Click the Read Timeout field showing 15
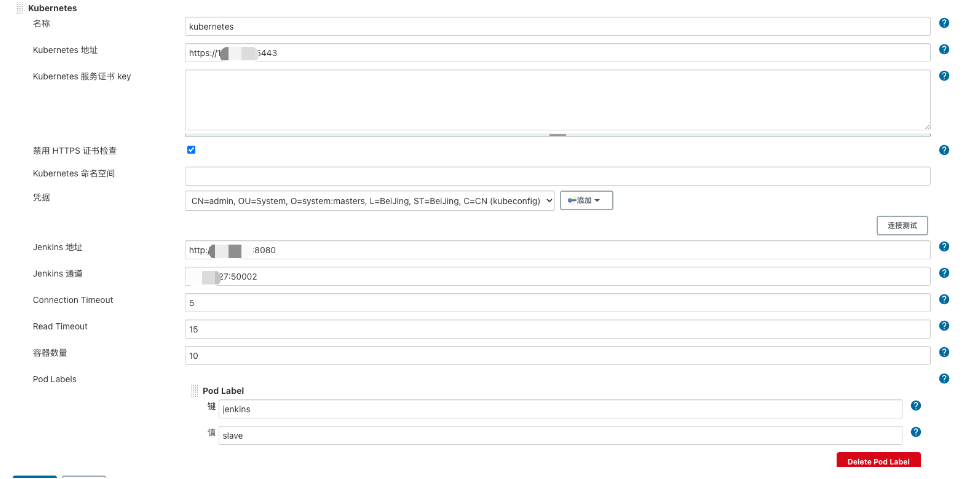This screenshot has width=977, height=479. tap(558, 330)
